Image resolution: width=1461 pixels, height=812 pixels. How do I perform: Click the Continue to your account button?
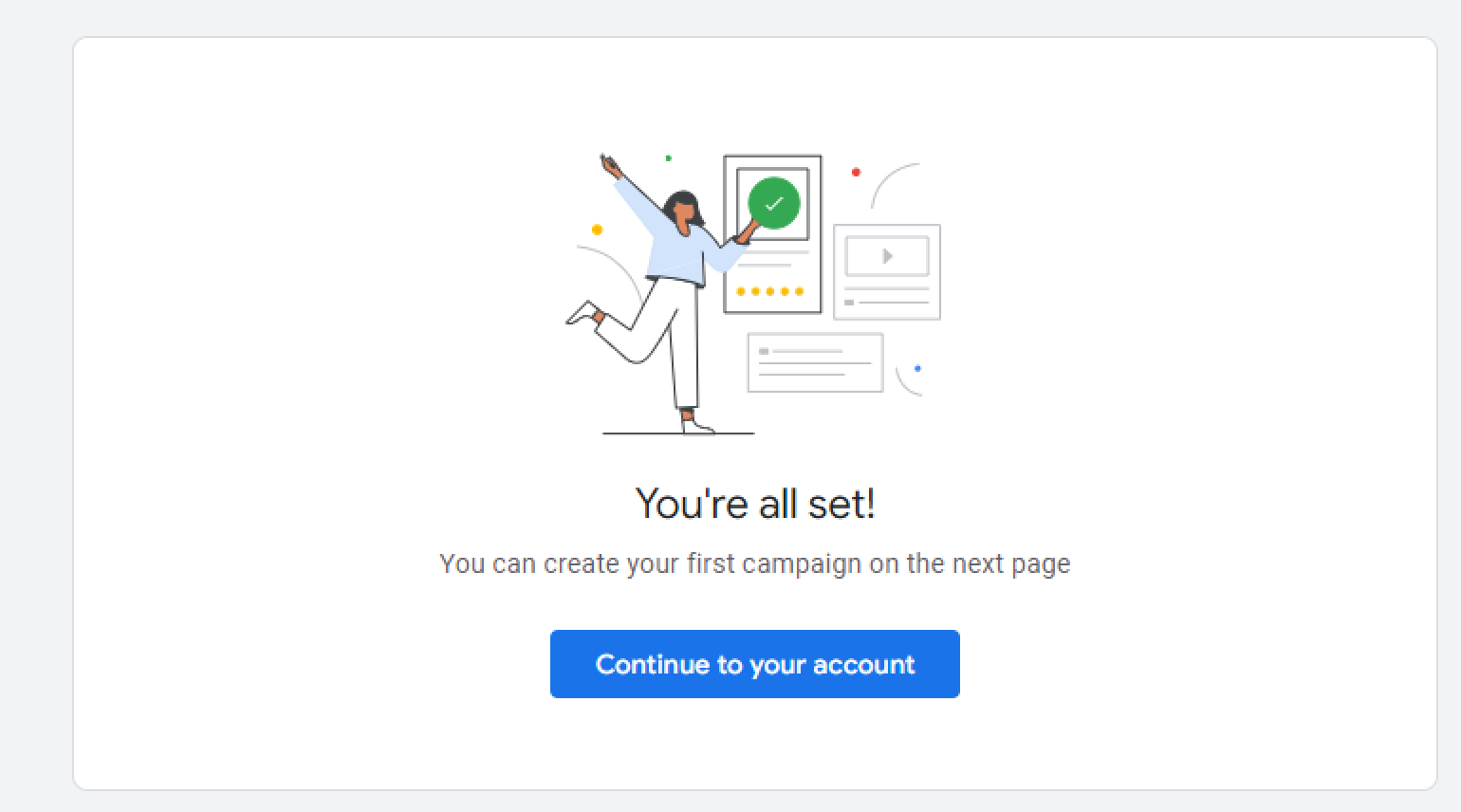(754, 664)
